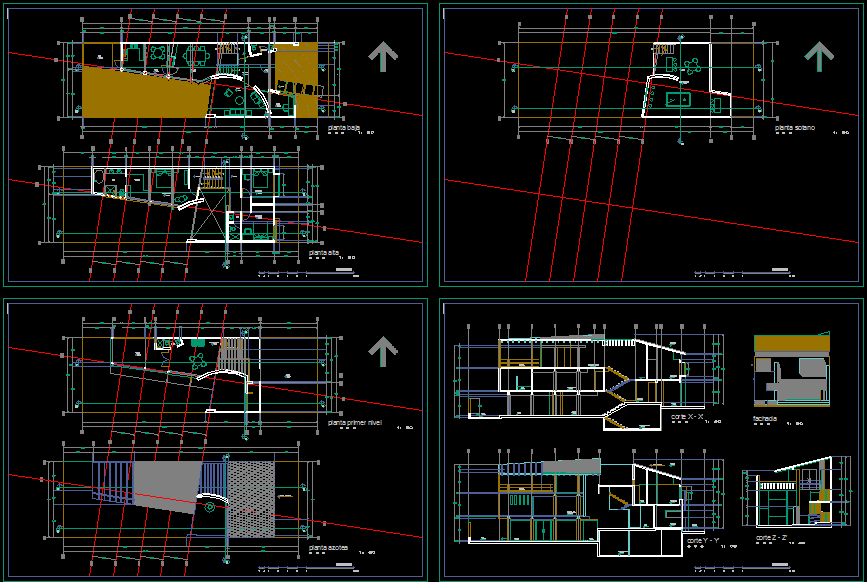The height and width of the screenshot is (582, 867).
Task: Click the fachada elevation label
Action: [763, 417]
